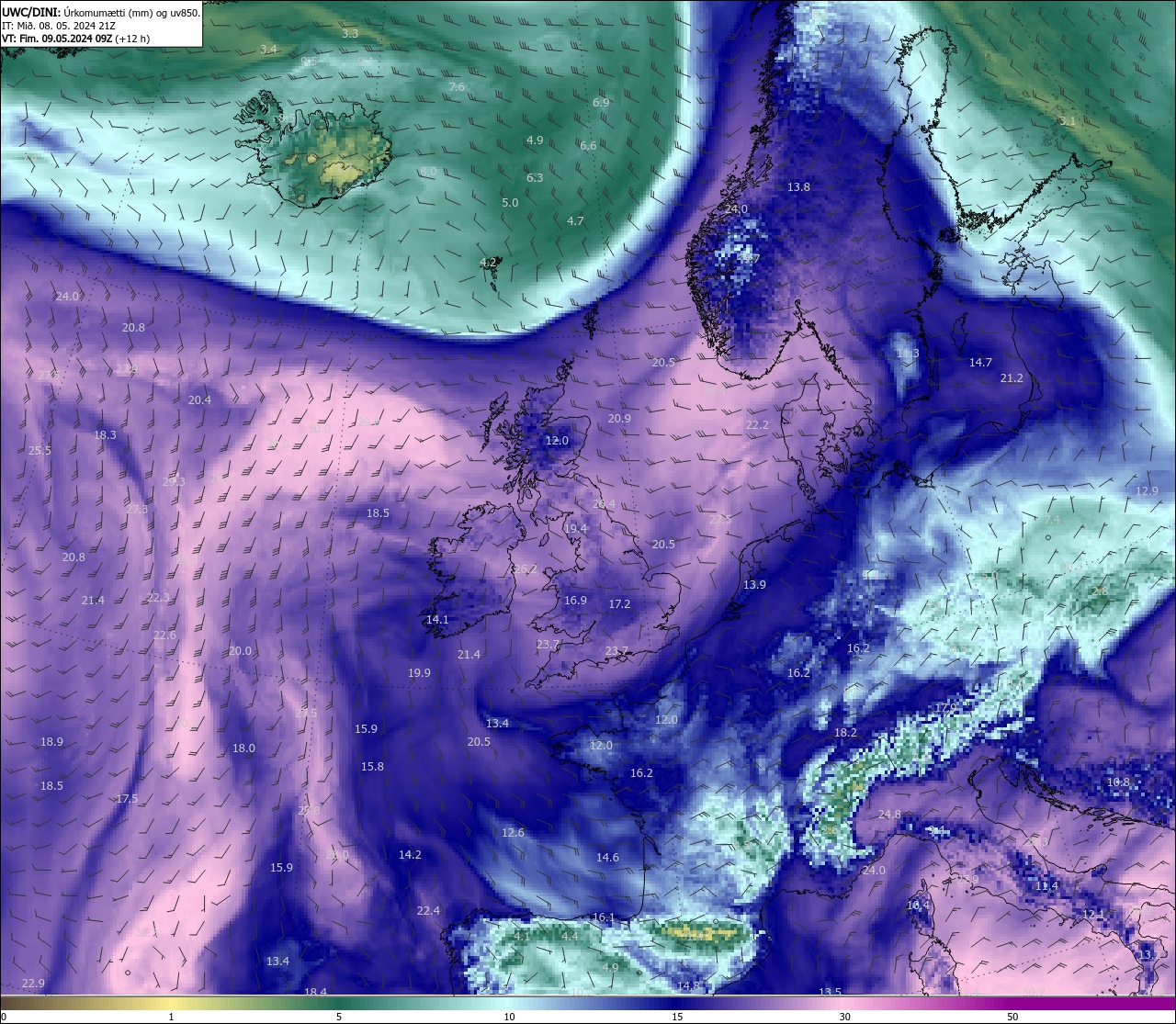Click the map value '18.9' near the western edge

[51, 742]
